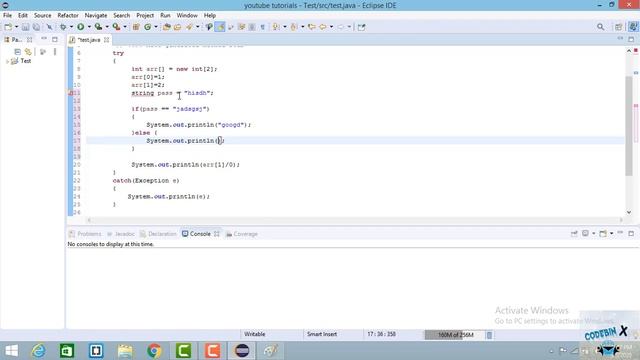
Task: Open the Debug dropdown arrow
Action: (x=71, y=27)
